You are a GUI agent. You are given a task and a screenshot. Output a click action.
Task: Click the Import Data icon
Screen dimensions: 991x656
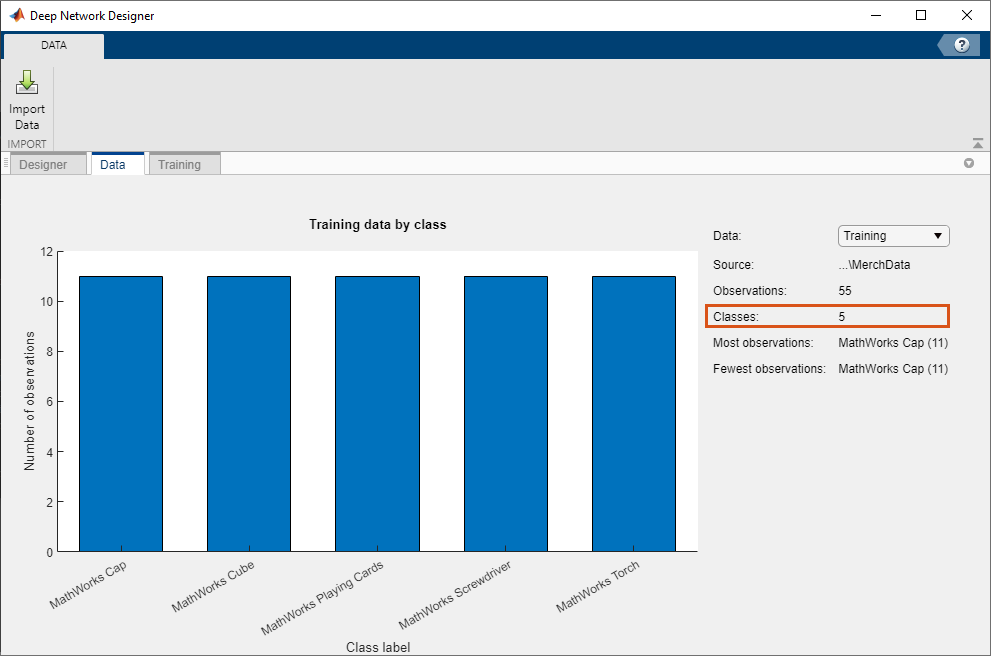click(x=27, y=82)
